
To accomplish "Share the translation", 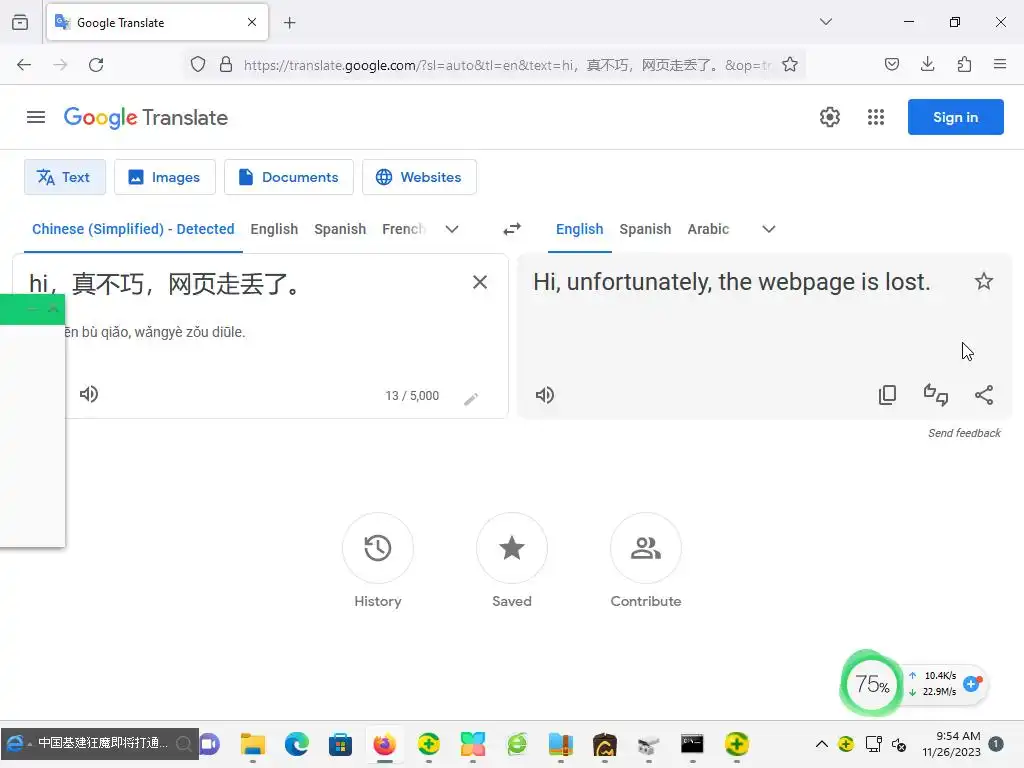I will [984, 395].
